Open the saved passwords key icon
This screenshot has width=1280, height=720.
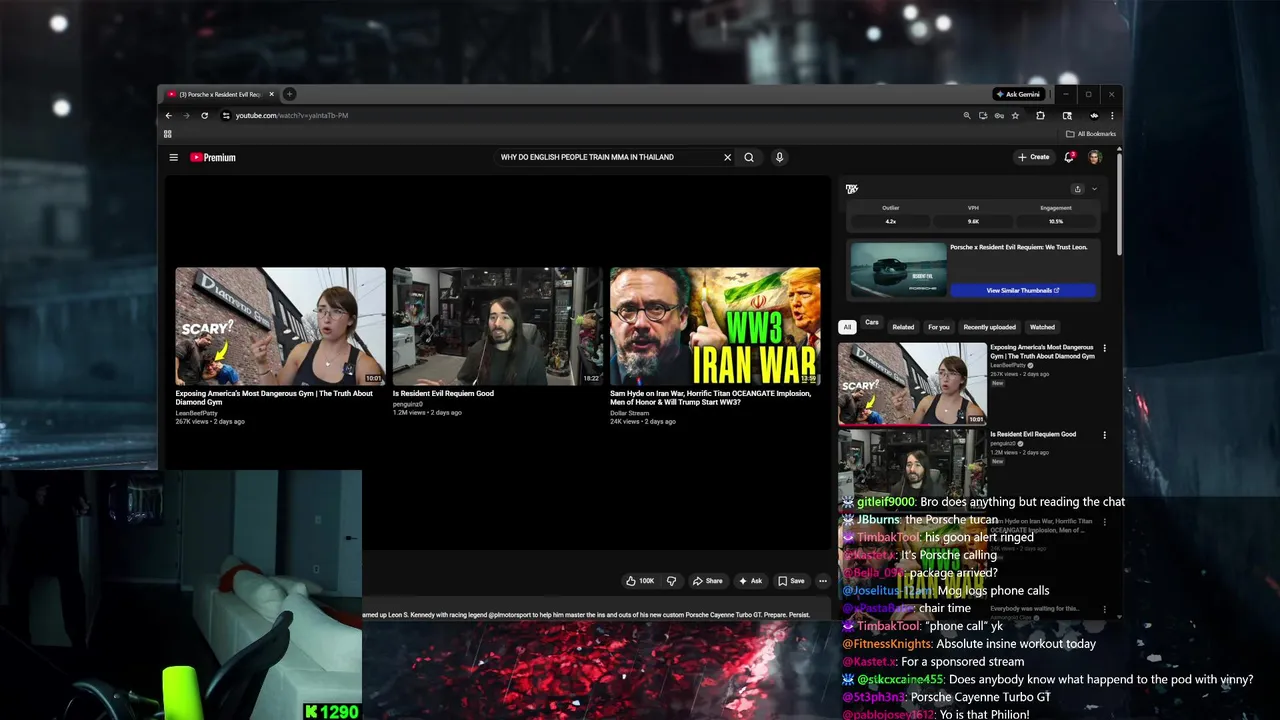pos(999,115)
